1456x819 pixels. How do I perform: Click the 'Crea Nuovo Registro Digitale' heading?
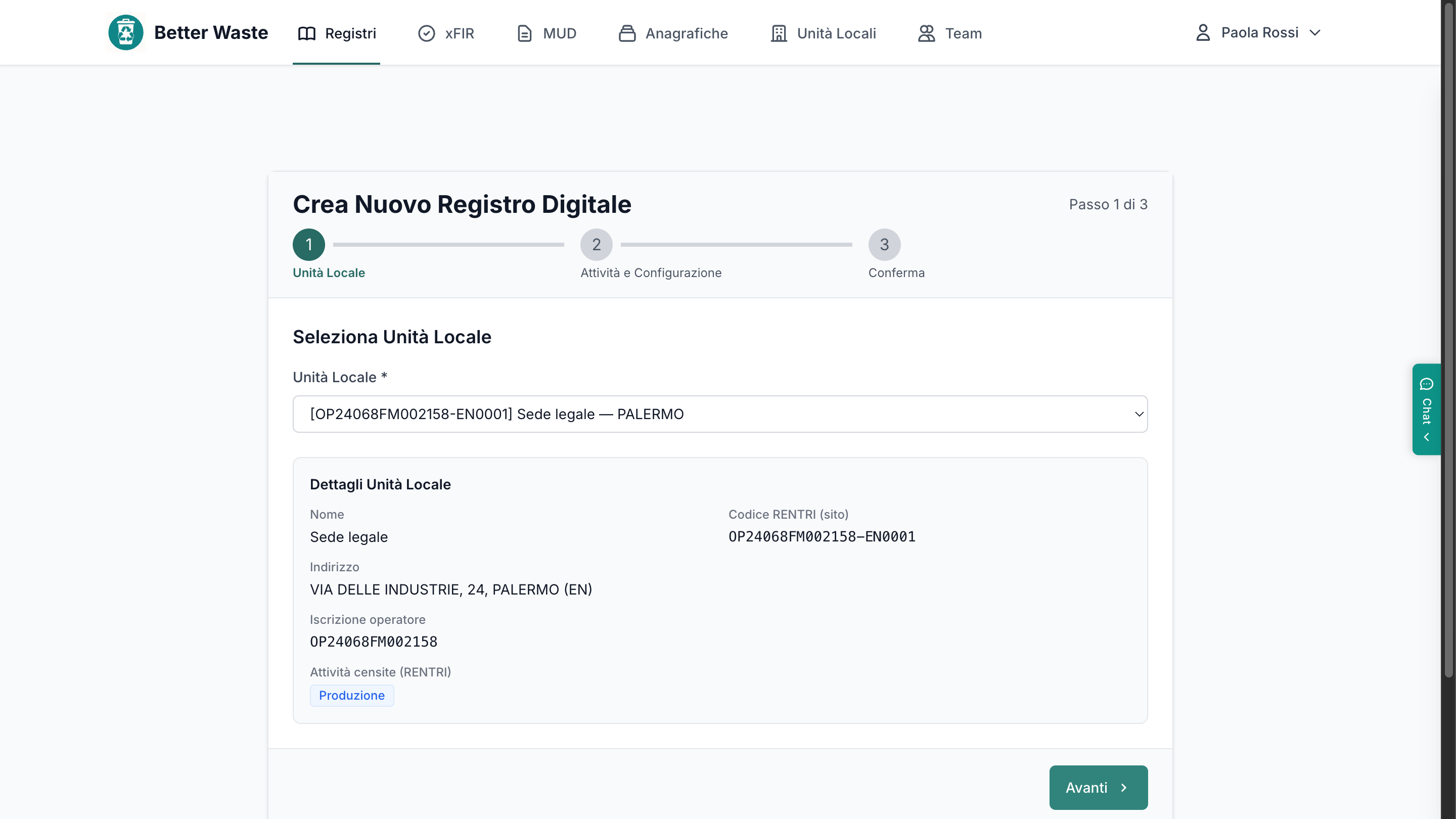pos(462,204)
